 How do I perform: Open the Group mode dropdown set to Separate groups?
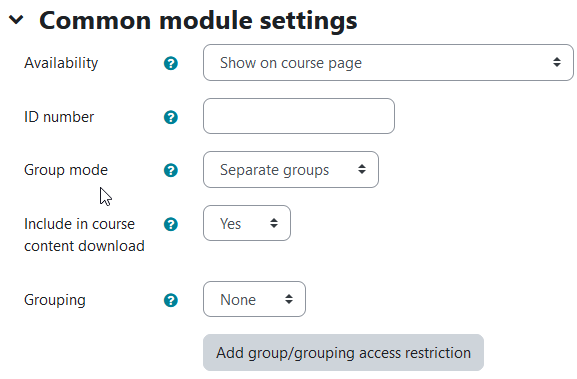pyautogui.click(x=291, y=170)
